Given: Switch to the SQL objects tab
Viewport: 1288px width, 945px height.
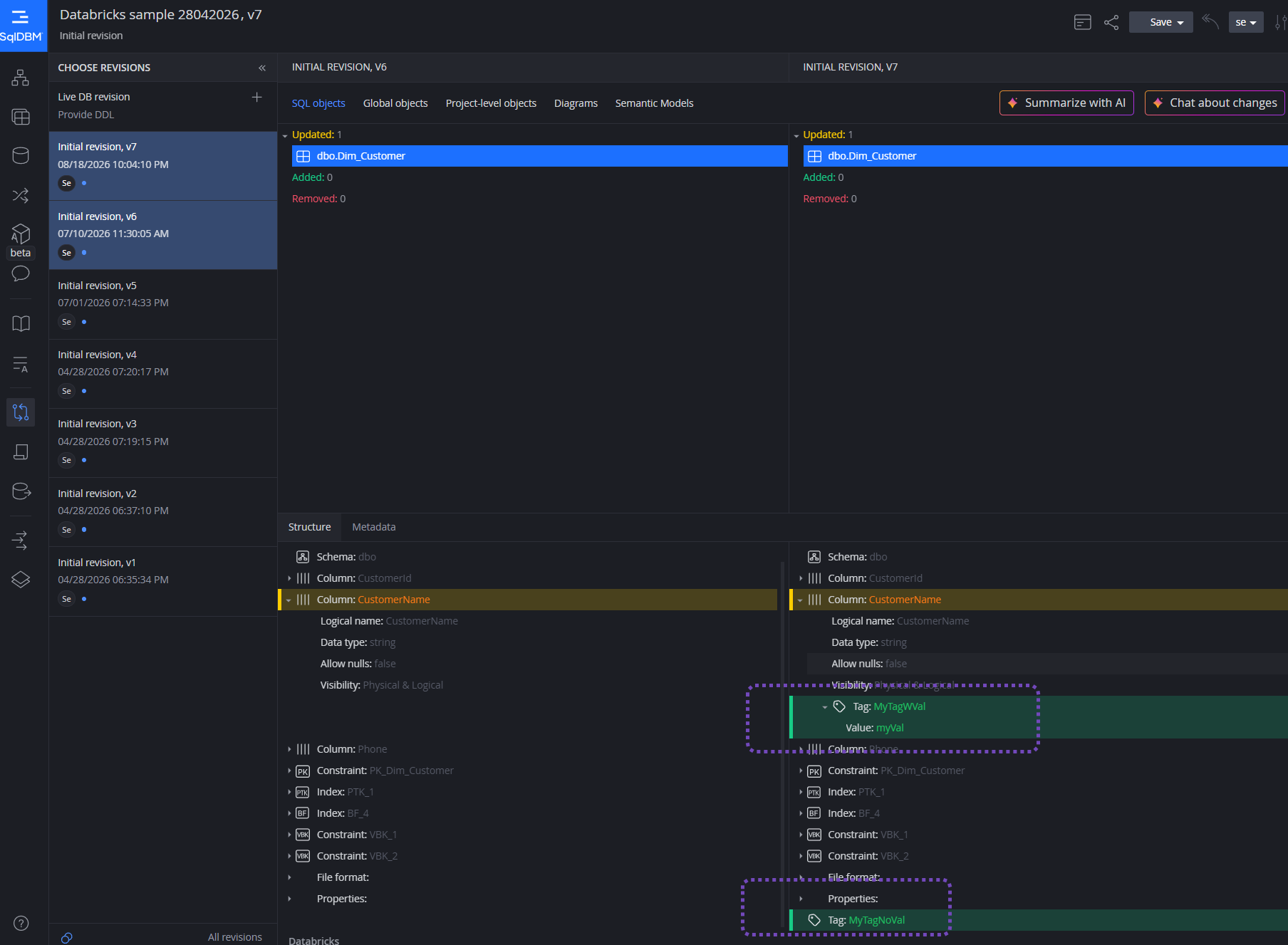Looking at the screenshot, I should [318, 103].
